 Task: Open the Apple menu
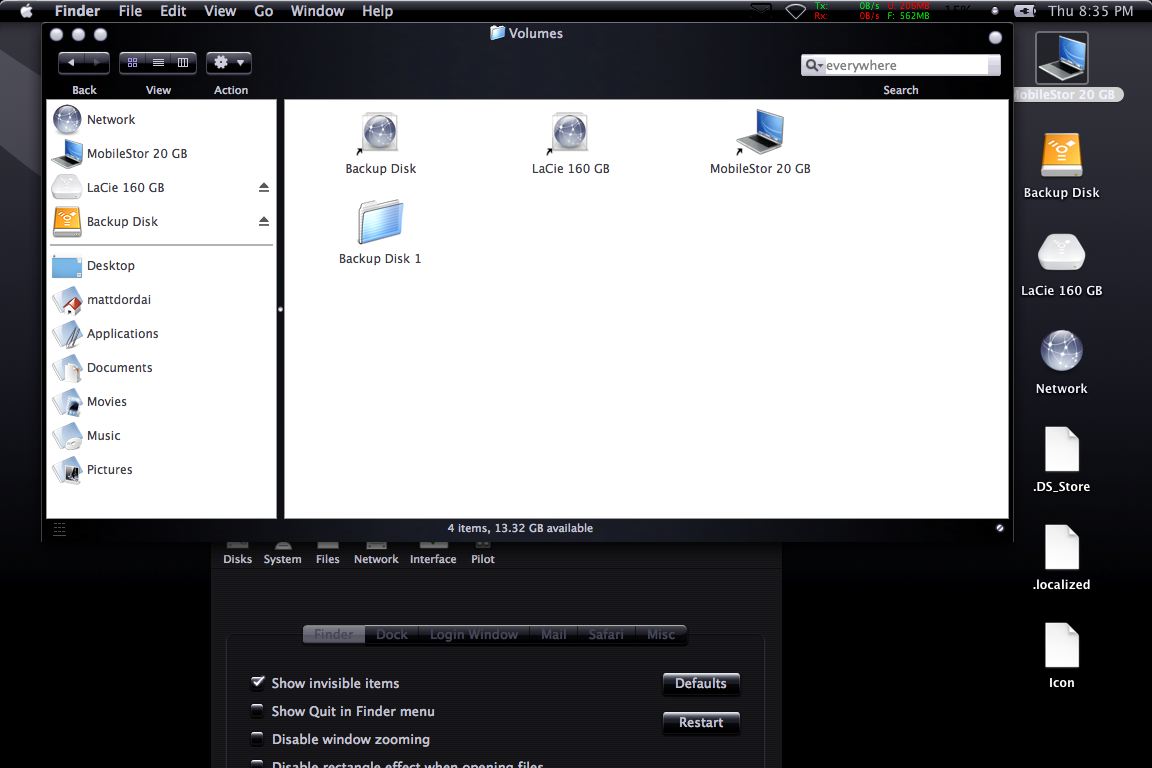[x=26, y=11]
